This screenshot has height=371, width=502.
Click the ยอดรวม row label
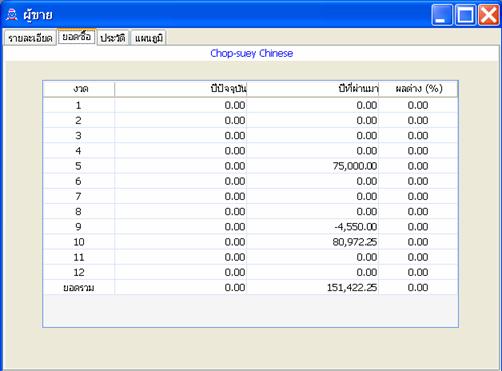pos(79,288)
